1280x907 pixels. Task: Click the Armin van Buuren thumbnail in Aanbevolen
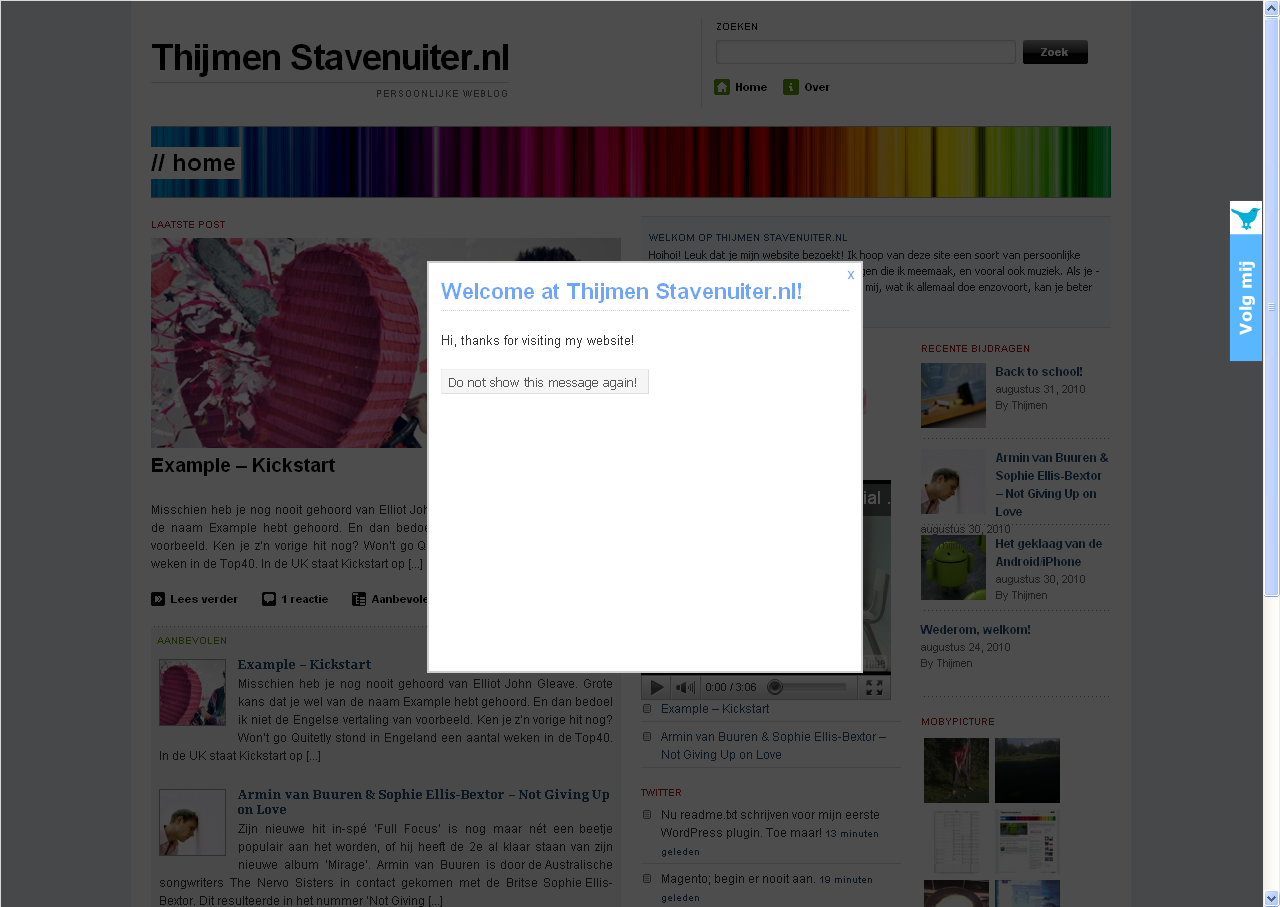coord(192,822)
